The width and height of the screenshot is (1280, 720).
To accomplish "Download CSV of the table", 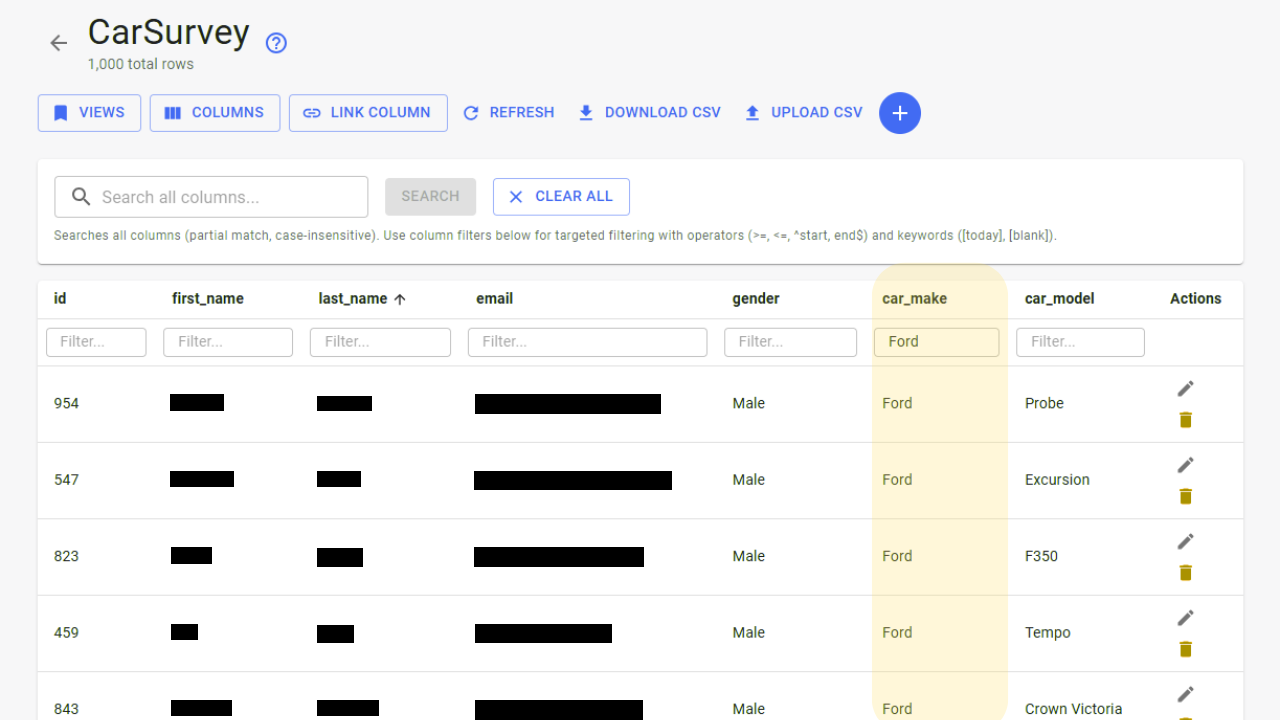I will [649, 113].
